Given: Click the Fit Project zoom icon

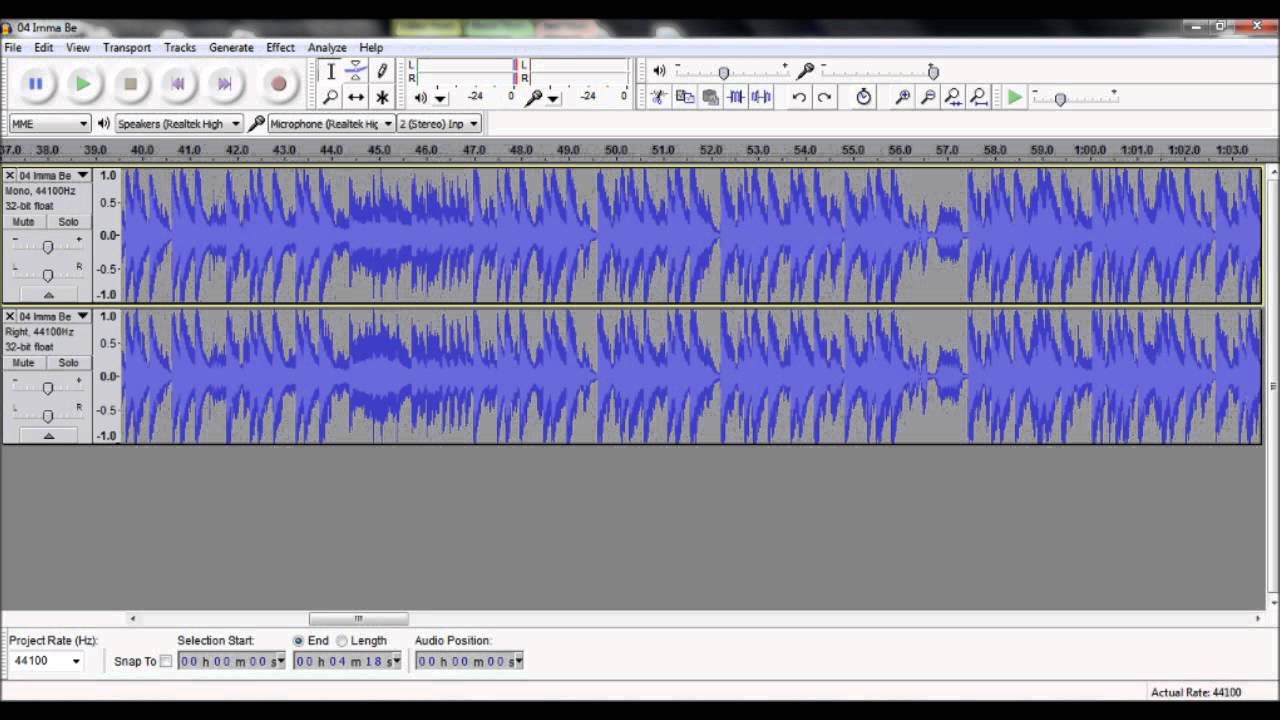Looking at the screenshot, I should coord(979,97).
